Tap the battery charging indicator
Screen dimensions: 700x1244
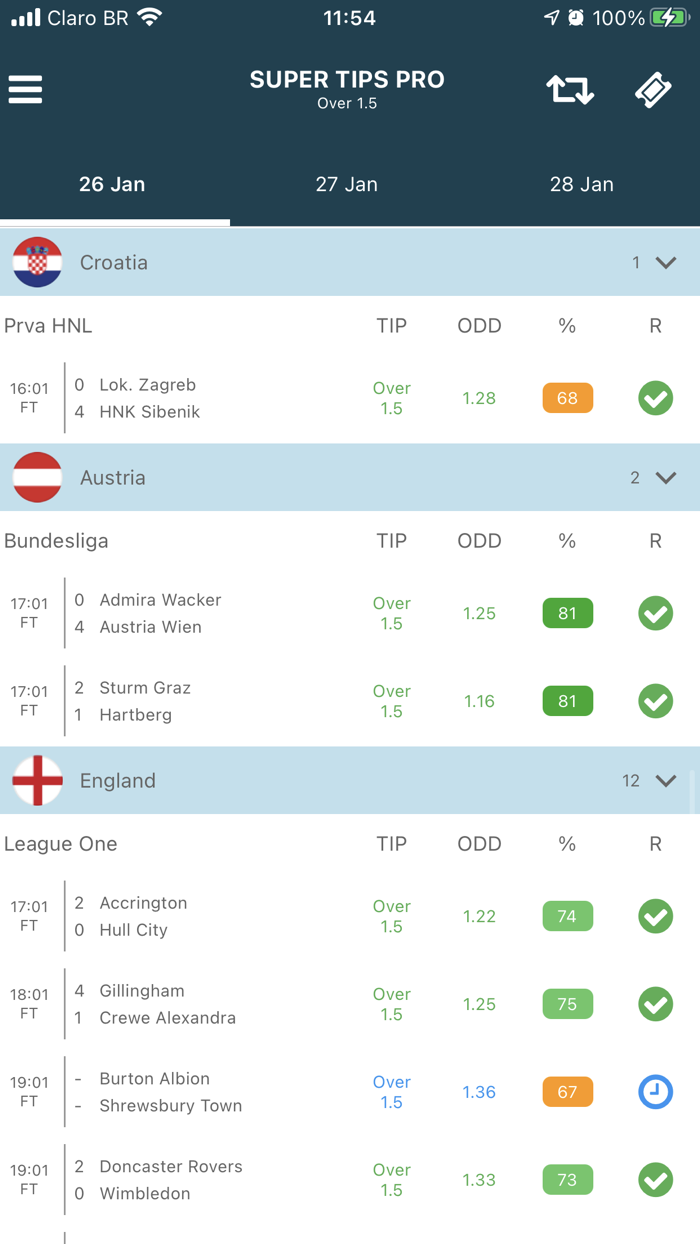663,17
